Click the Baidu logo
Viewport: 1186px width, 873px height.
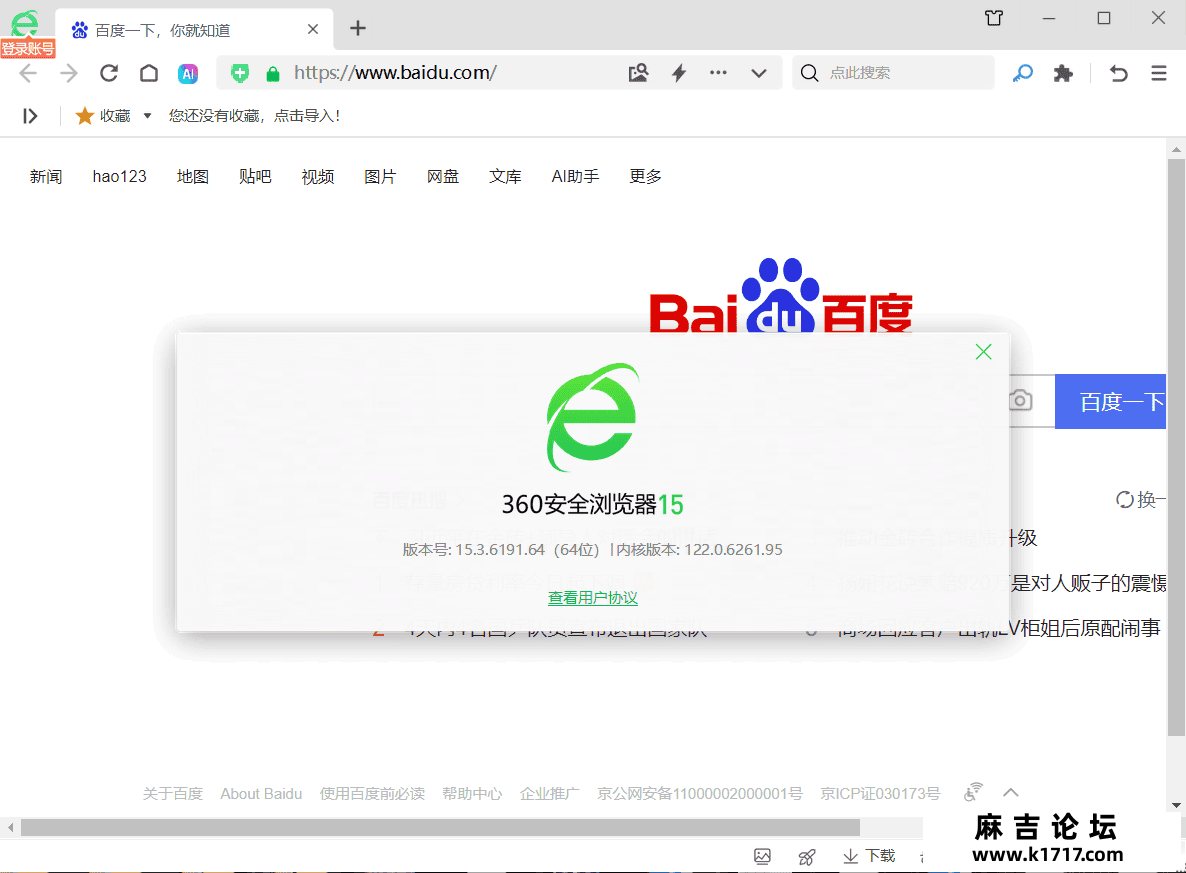tap(781, 297)
